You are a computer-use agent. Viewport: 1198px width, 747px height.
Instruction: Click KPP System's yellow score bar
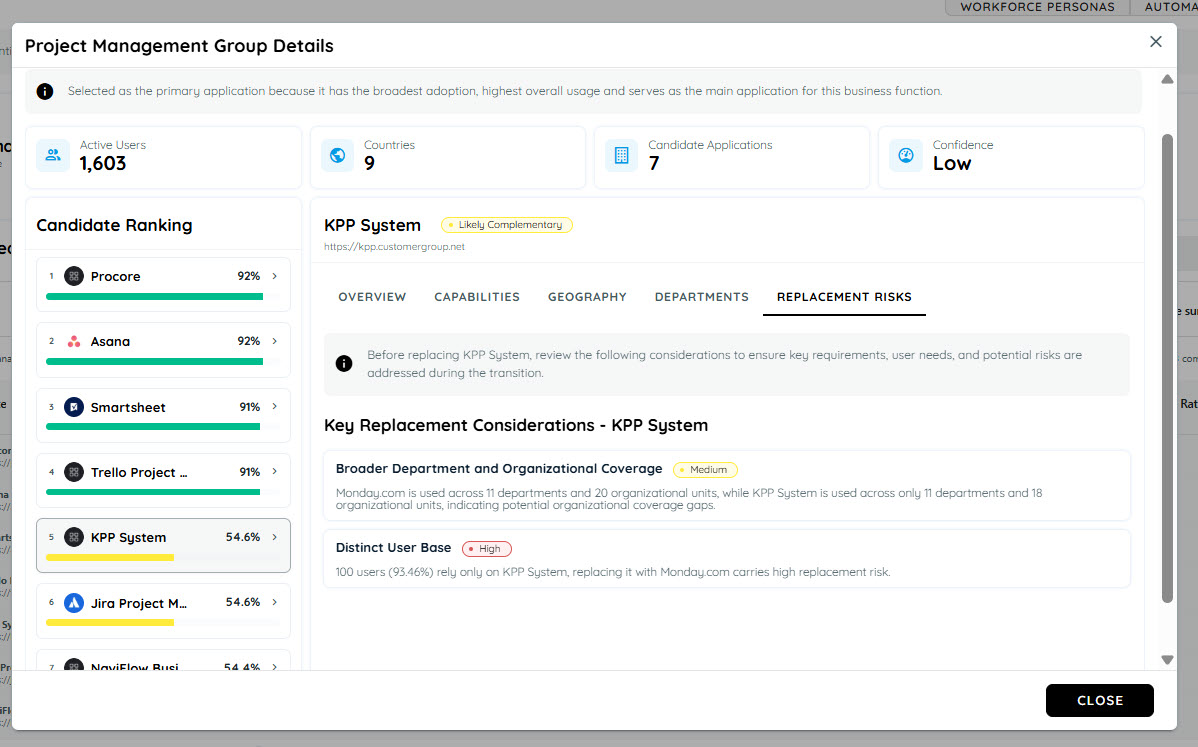[110, 558]
